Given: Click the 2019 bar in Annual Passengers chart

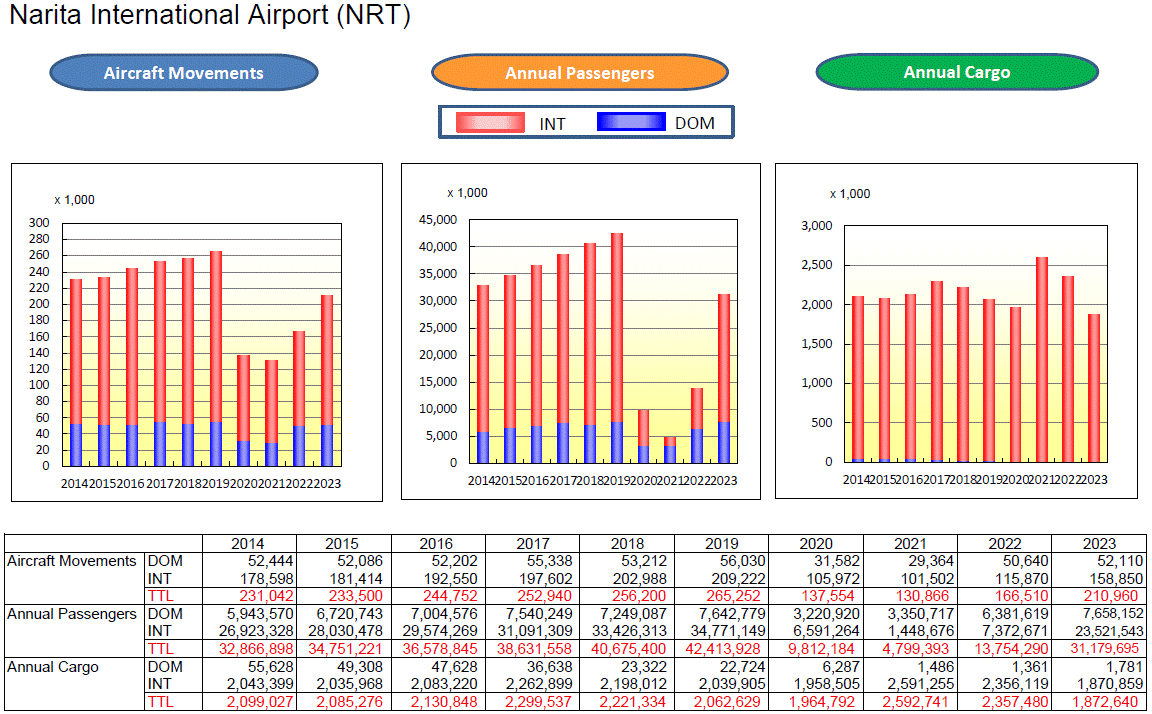Looking at the screenshot, I should (x=617, y=348).
